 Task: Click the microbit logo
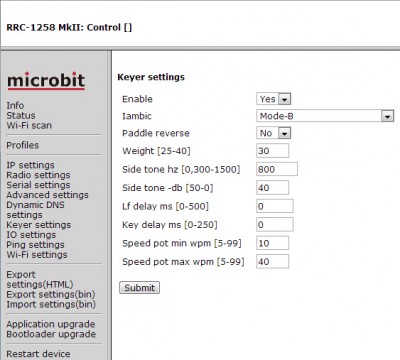pos(46,81)
